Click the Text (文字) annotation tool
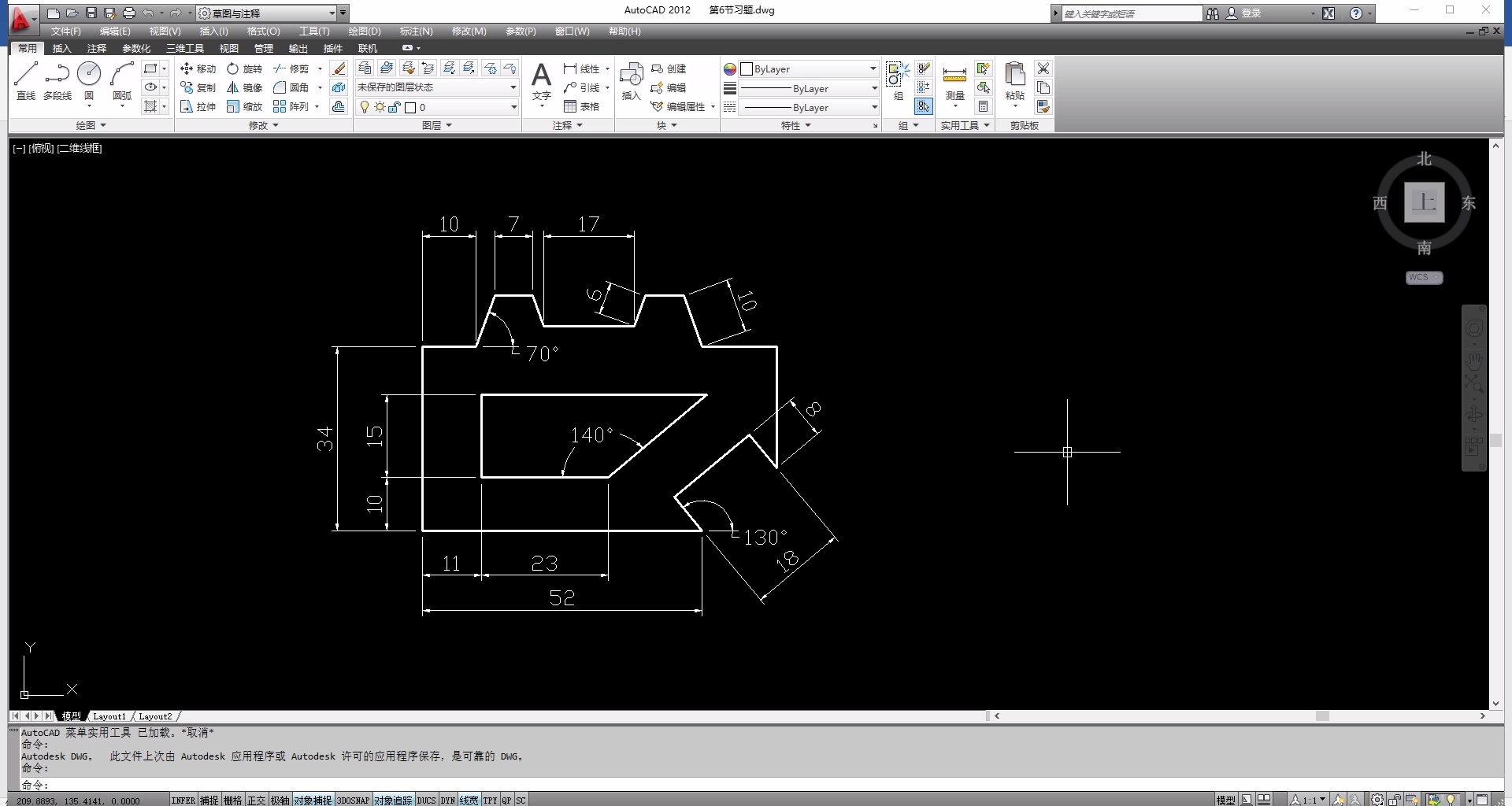 541,77
